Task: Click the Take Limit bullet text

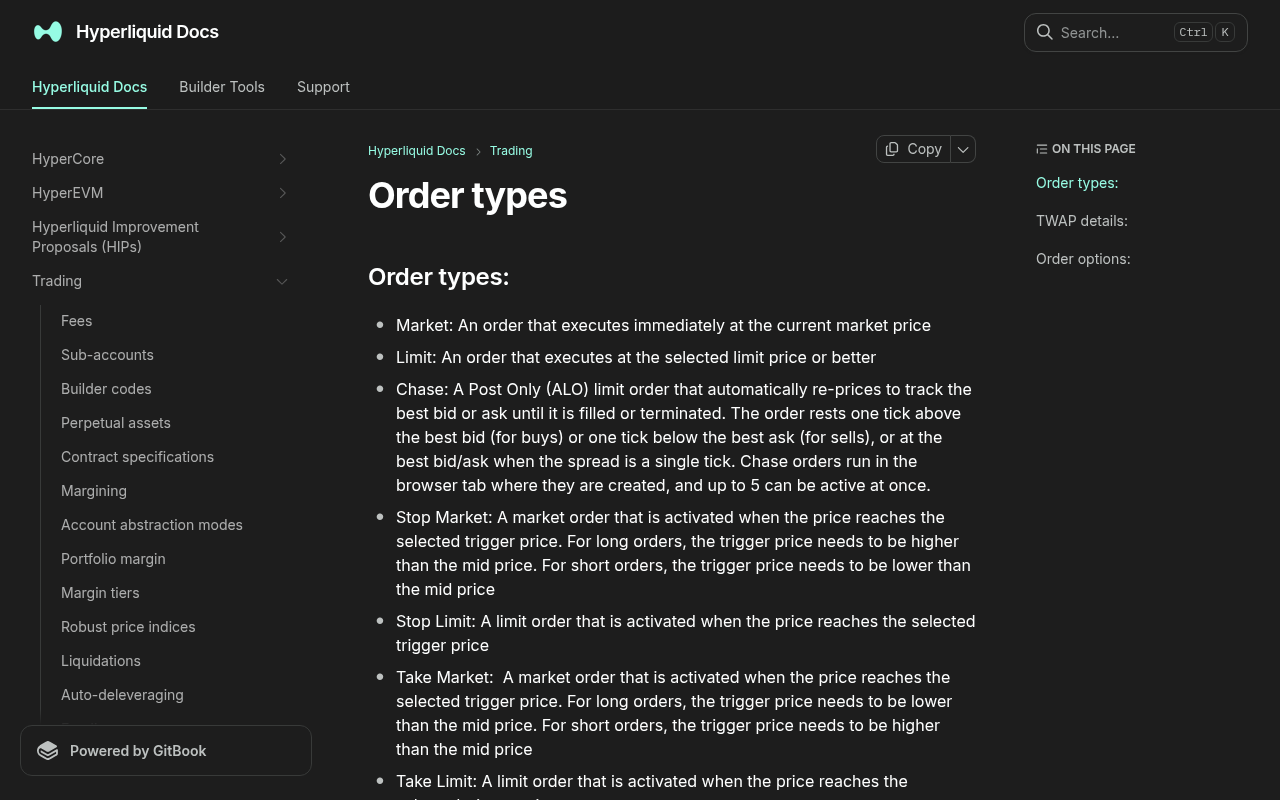Action: [652, 785]
